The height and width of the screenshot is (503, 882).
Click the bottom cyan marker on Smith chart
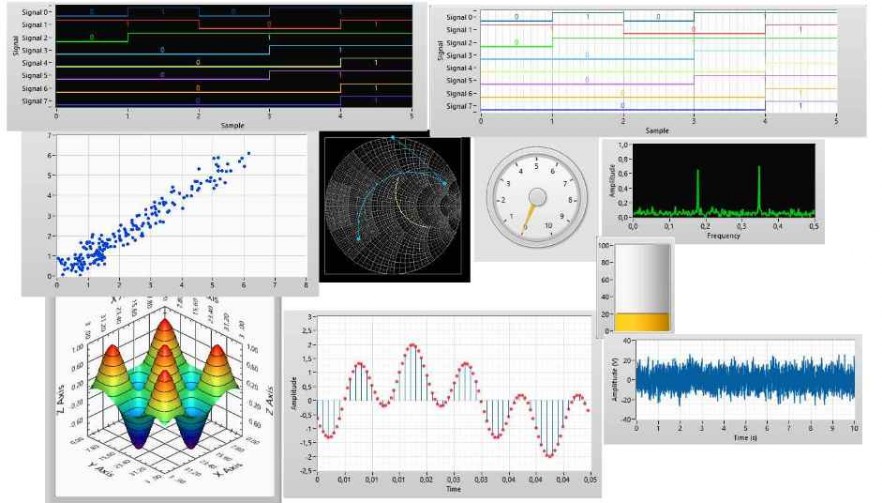[x=358, y=239]
